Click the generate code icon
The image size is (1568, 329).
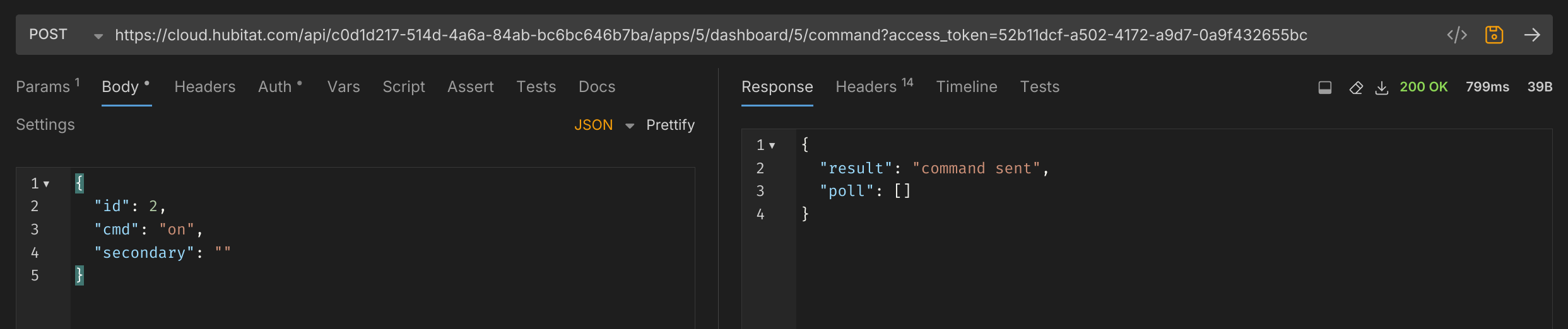point(1456,35)
